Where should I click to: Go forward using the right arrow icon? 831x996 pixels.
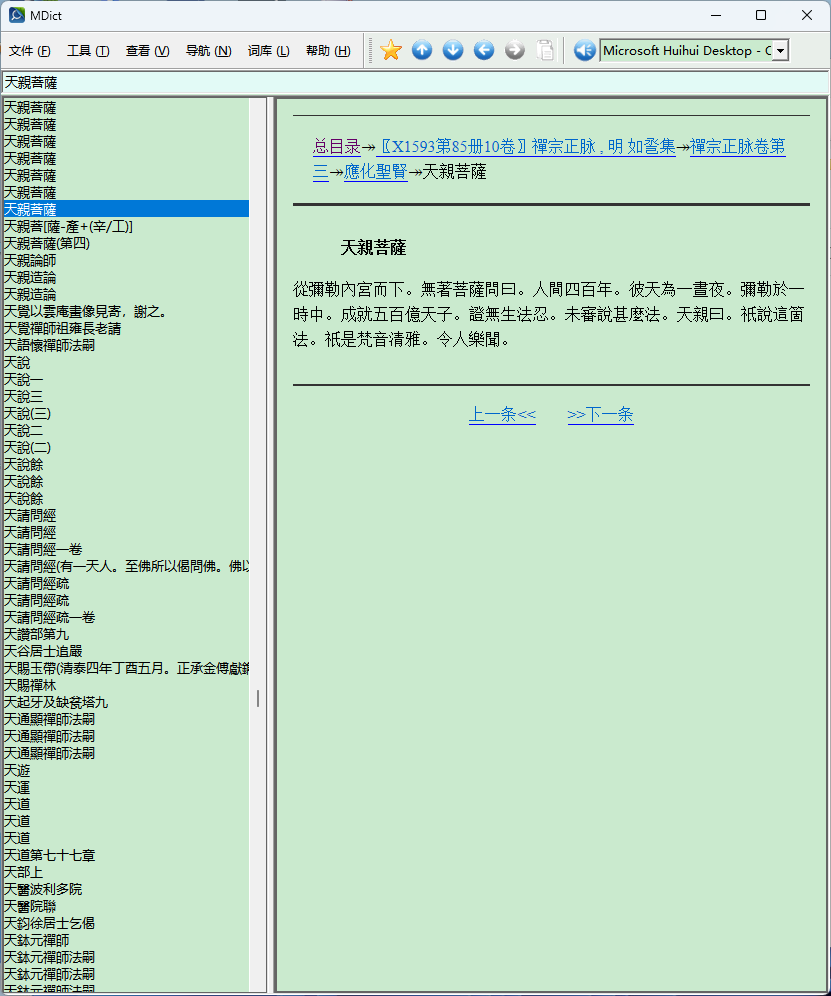coord(514,49)
